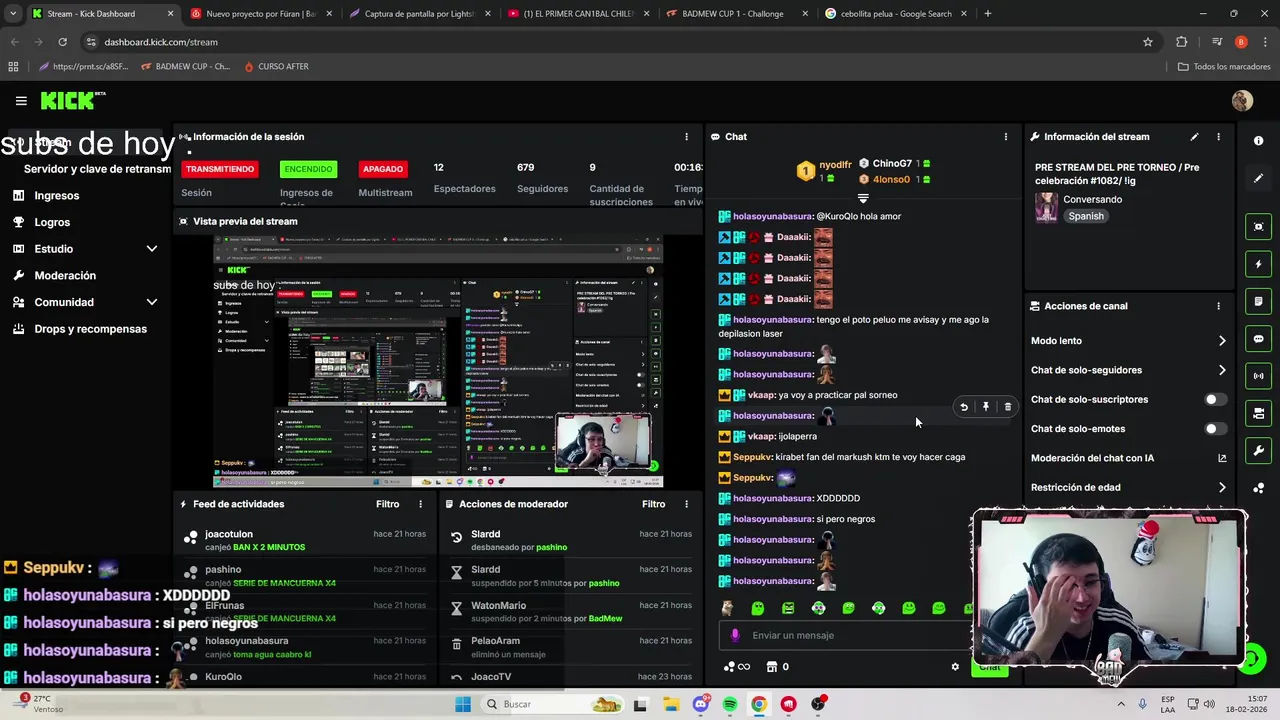Pin the hovered chat message
Viewport: 1280px width, 720px height.
tap(986, 407)
